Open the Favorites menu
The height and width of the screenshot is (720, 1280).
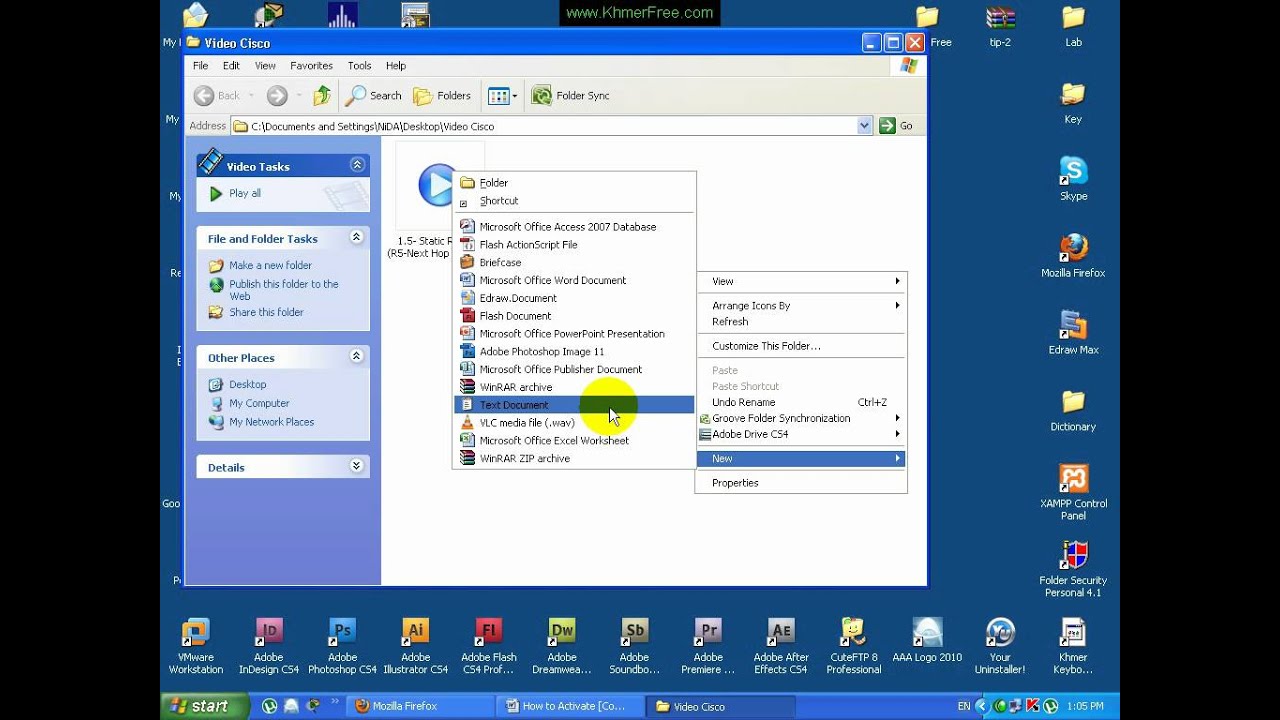(x=311, y=66)
